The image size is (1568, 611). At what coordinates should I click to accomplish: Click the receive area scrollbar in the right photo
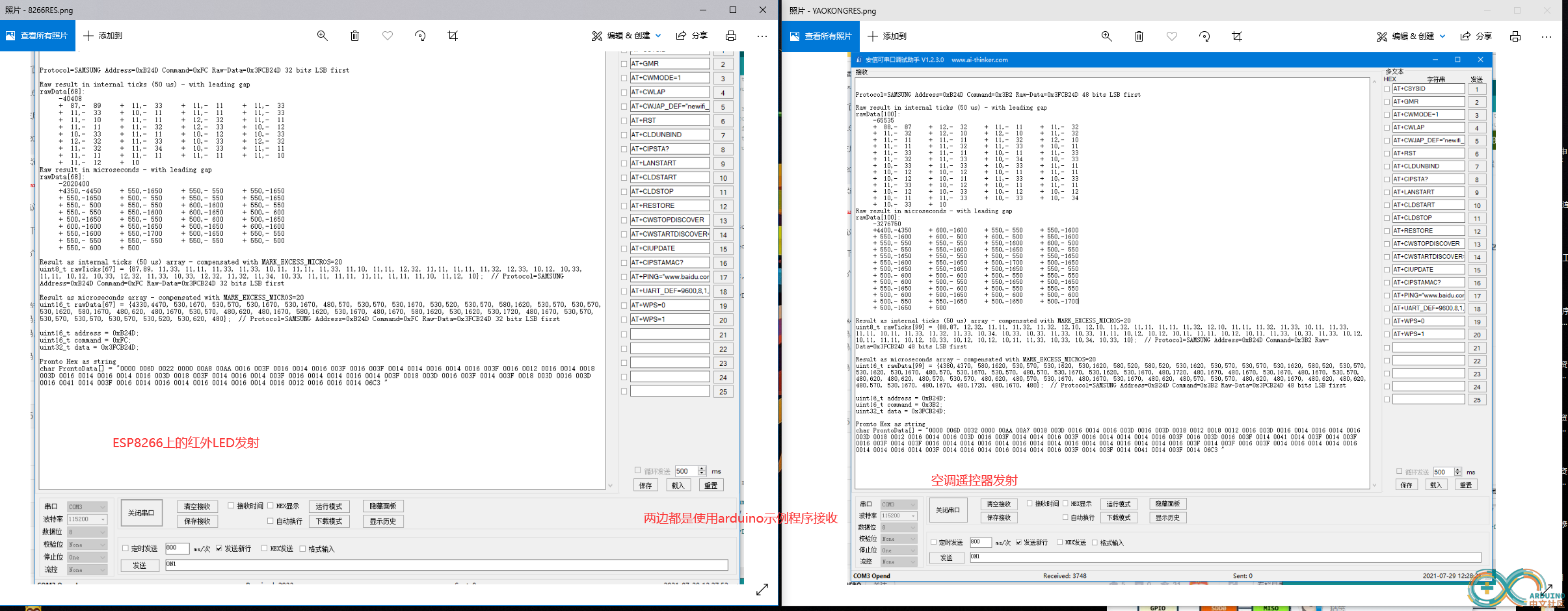coord(1374,283)
